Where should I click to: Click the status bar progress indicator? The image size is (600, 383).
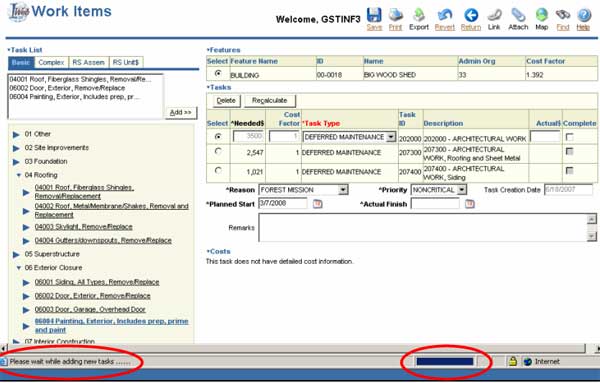[x=445, y=362]
